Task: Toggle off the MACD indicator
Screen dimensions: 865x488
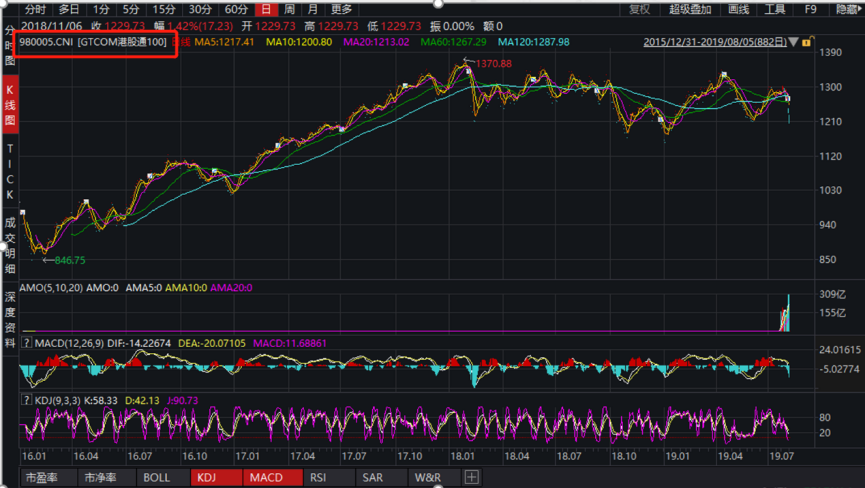Action: click(x=273, y=478)
